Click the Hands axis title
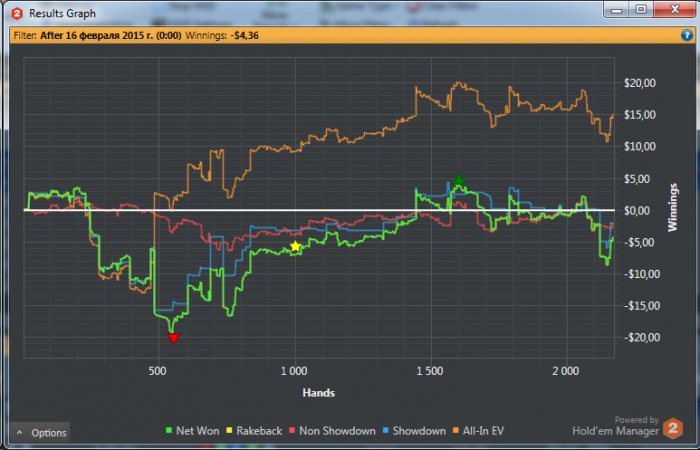700x450 pixels. (319, 393)
